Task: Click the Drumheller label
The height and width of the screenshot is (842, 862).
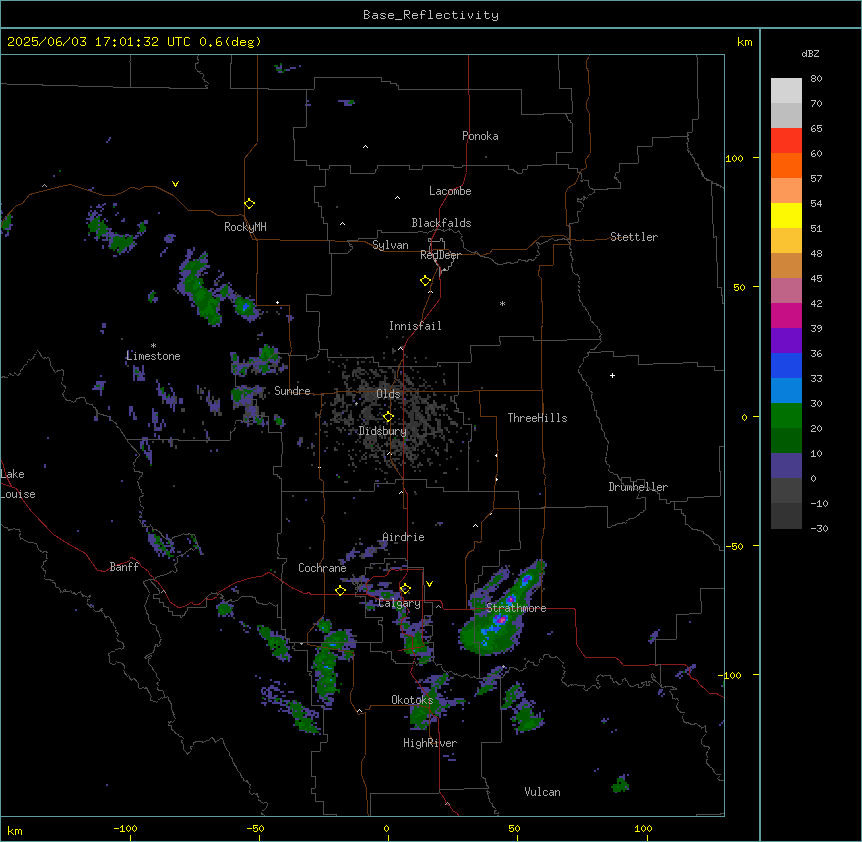Action: (638, 487)
